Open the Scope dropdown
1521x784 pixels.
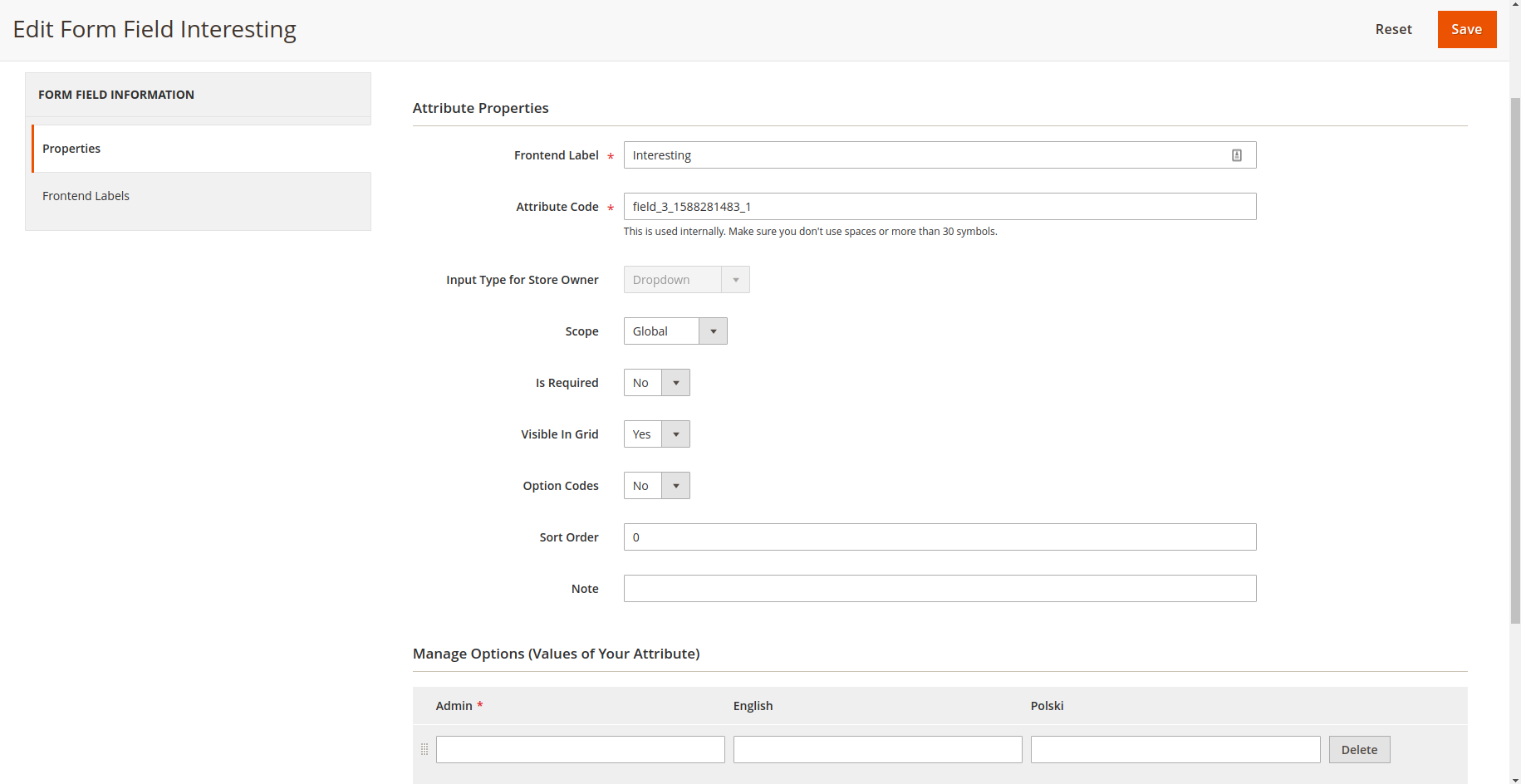pos(675,331)
